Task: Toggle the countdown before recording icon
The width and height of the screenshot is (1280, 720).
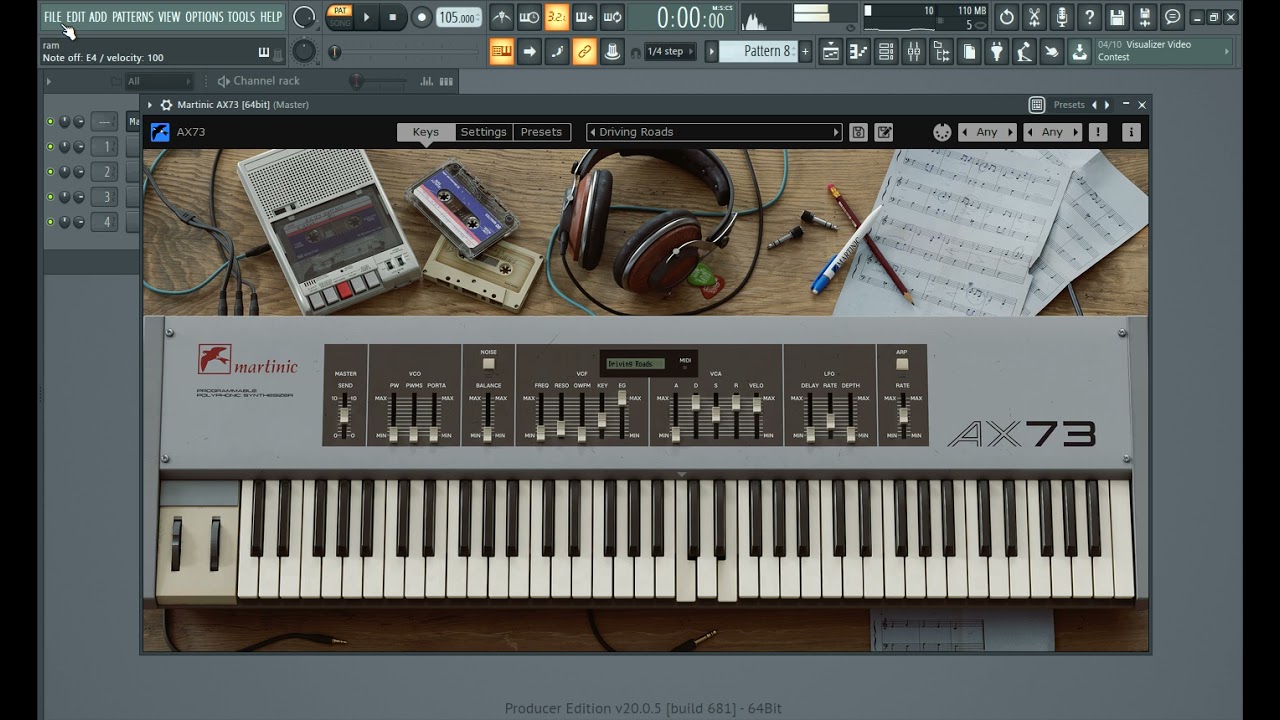Action: tap(557, 17)
